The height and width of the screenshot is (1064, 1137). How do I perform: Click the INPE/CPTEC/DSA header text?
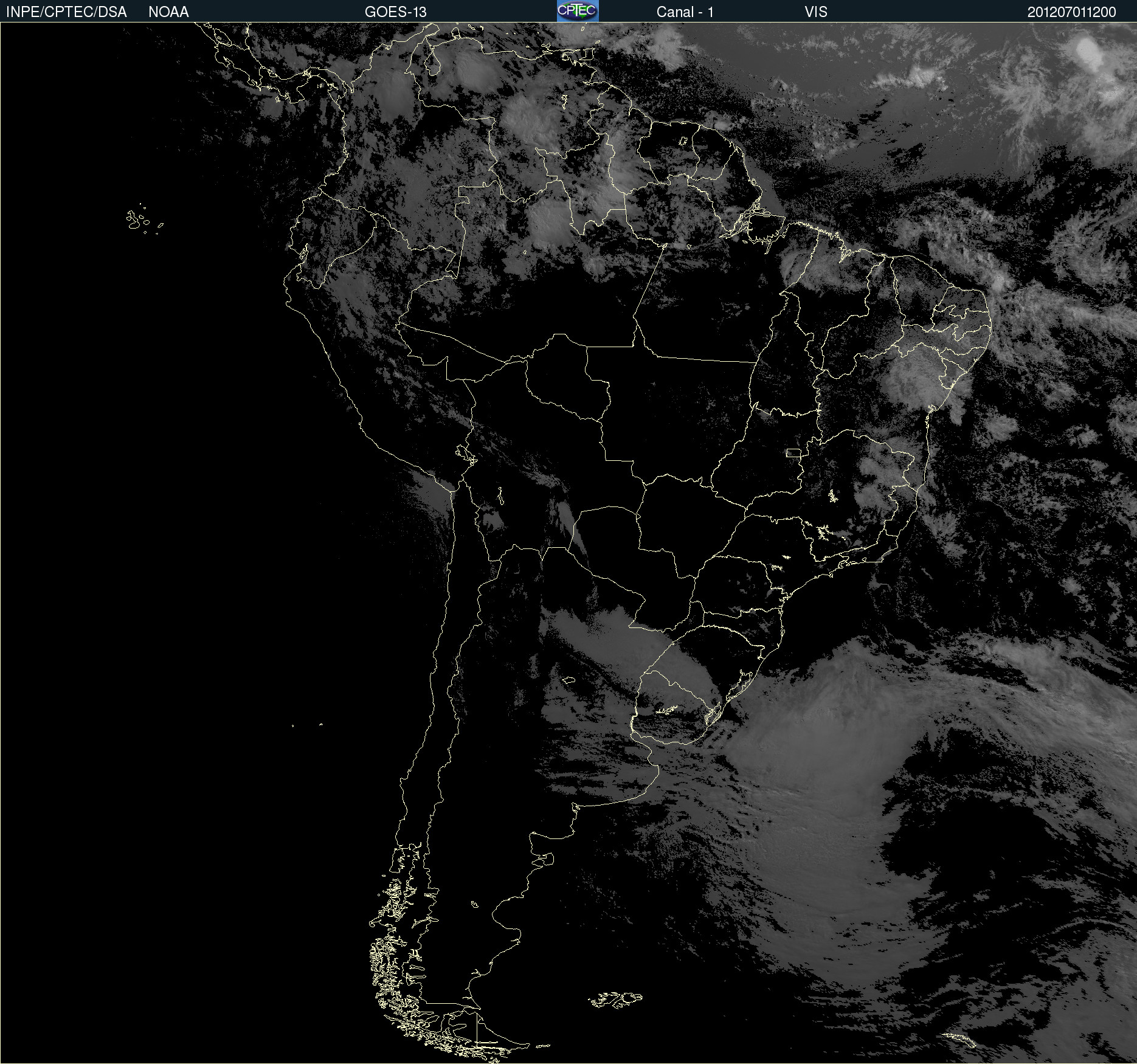pos(66,12)
